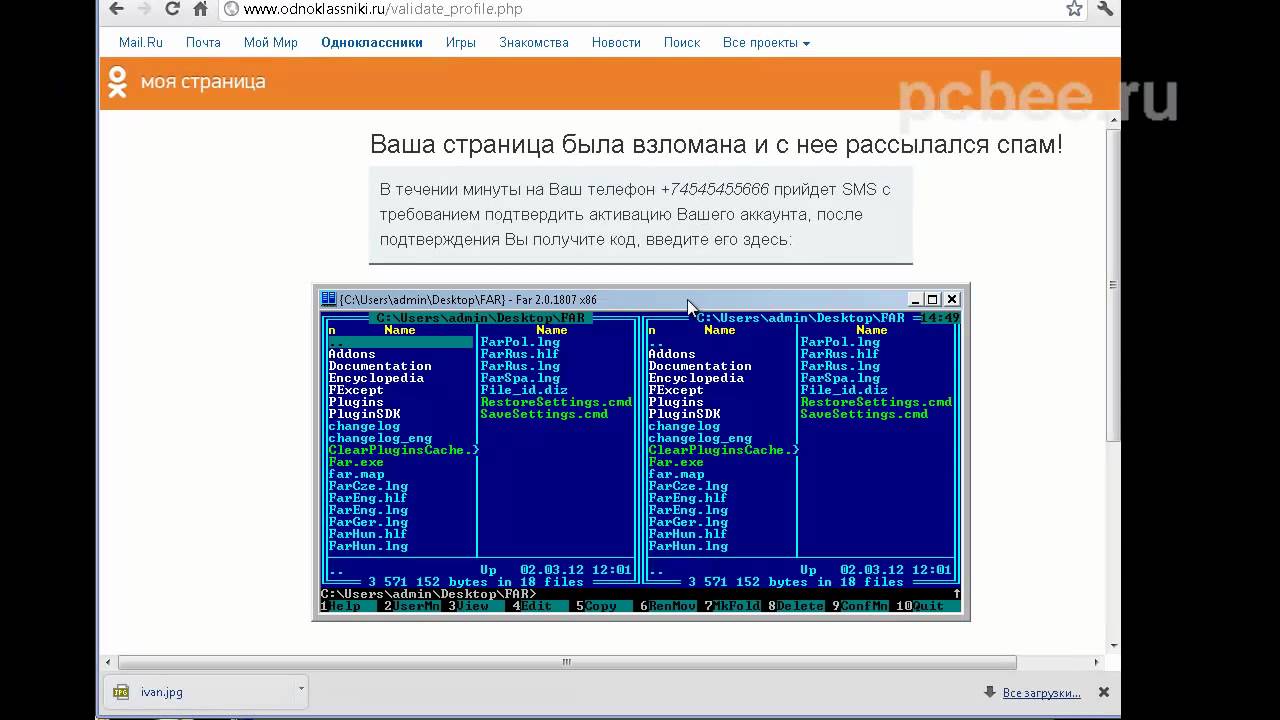Click Quit key in Far bottom bar

pyautogui.click(x=928, y=606)
